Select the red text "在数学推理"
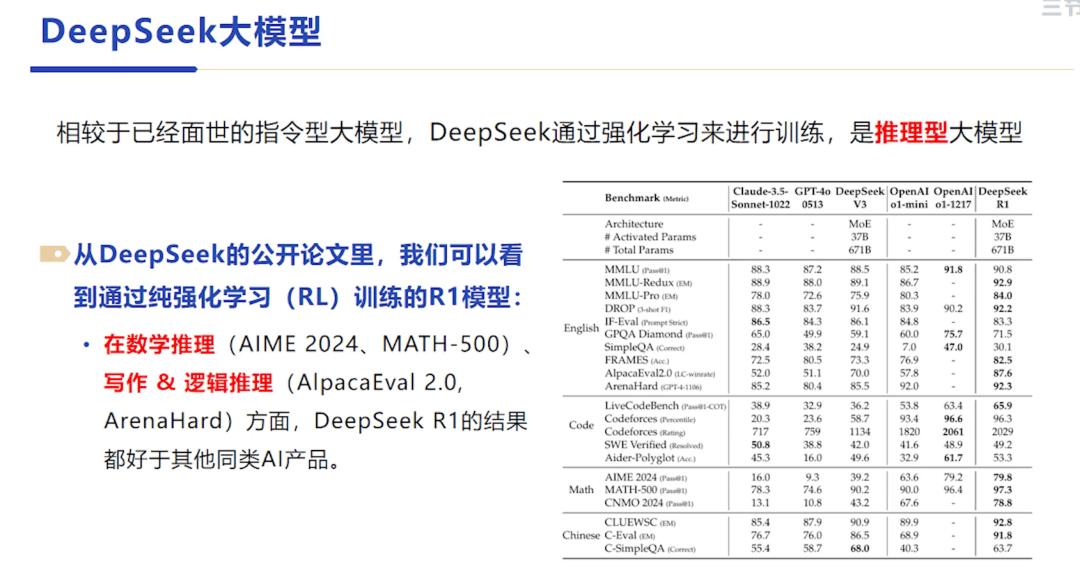 tap(159, 344)
